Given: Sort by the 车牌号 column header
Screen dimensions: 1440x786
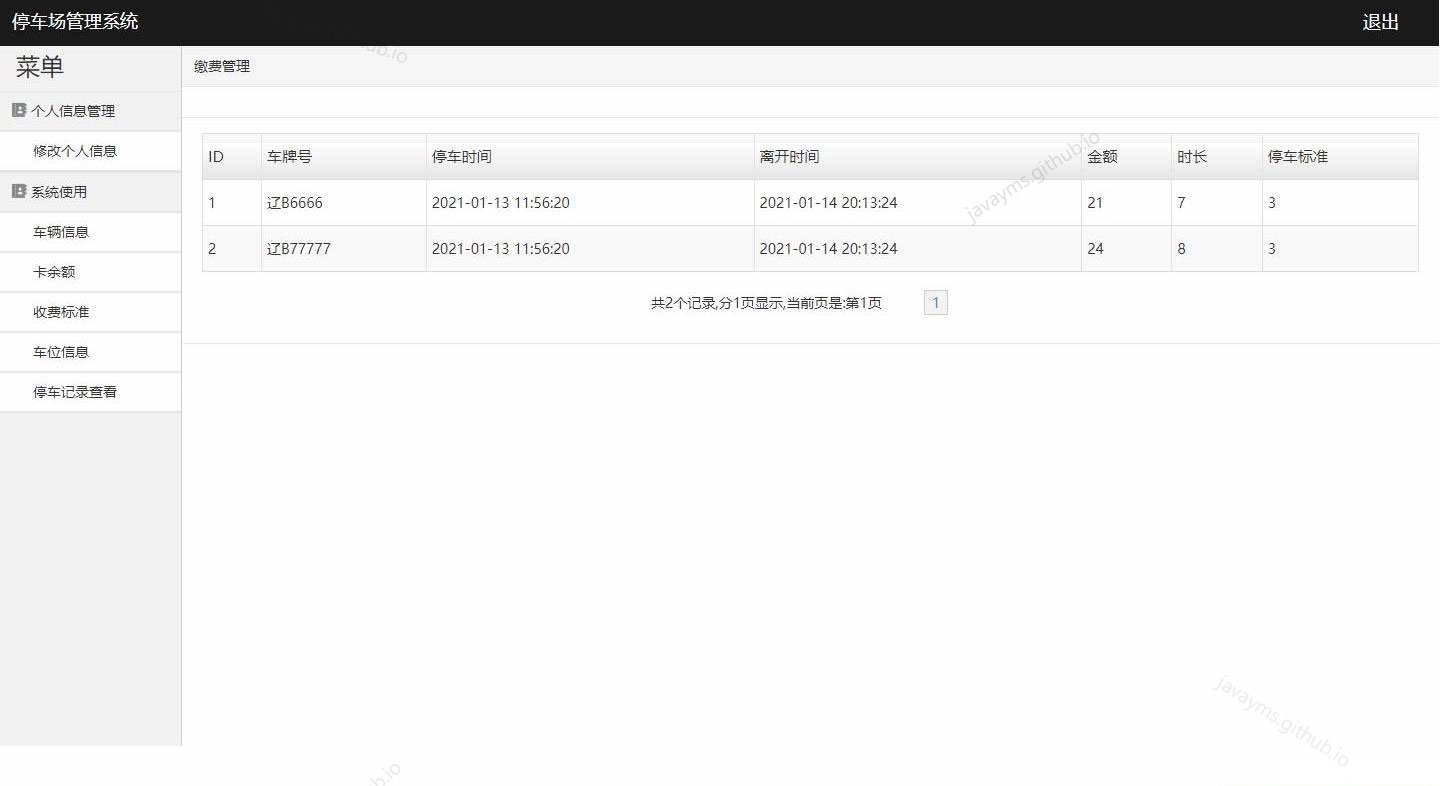Looking at the screenshot, I should coord(290,156).
